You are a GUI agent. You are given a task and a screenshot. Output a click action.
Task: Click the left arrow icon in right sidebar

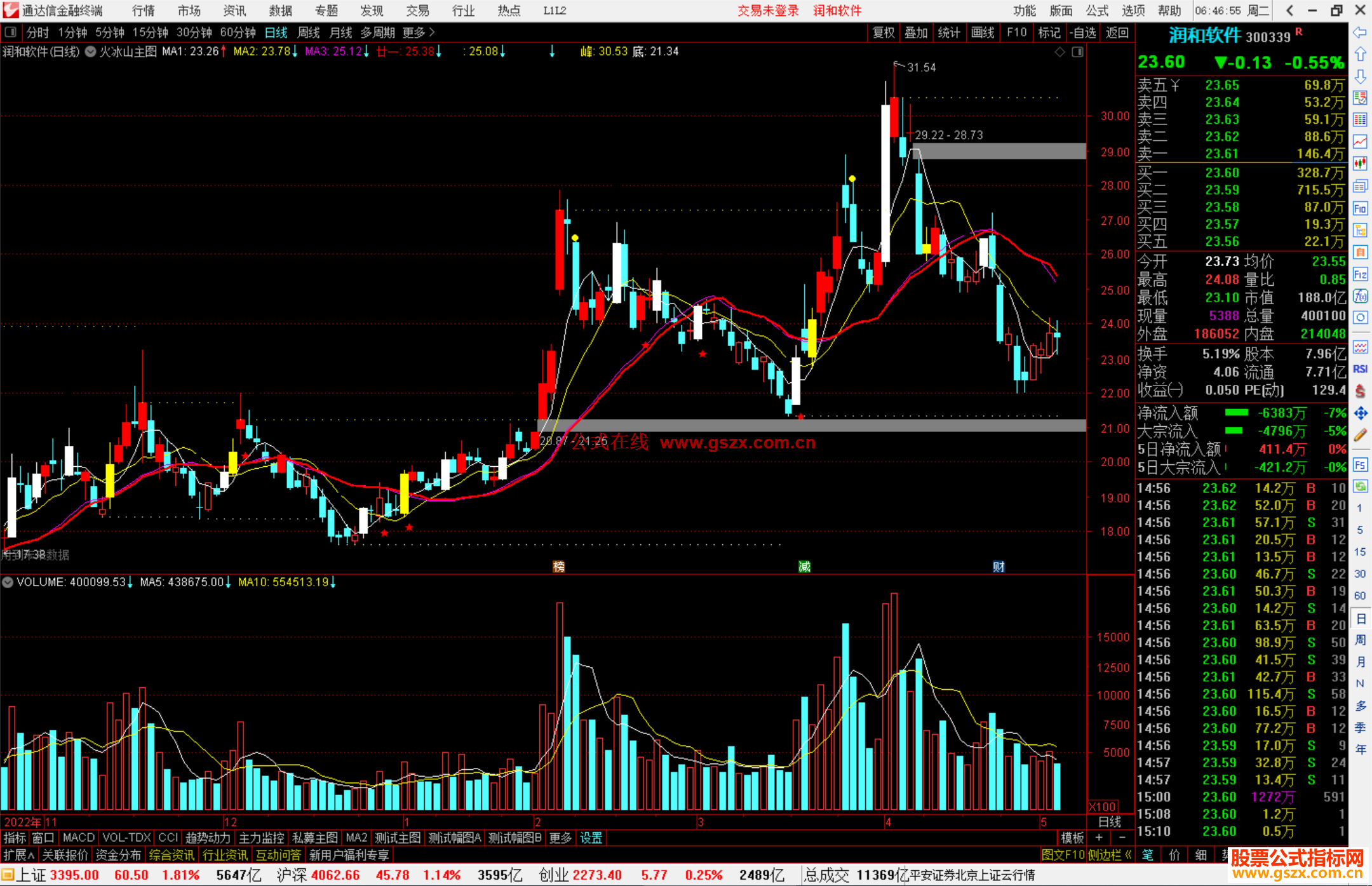[1360, 32]
